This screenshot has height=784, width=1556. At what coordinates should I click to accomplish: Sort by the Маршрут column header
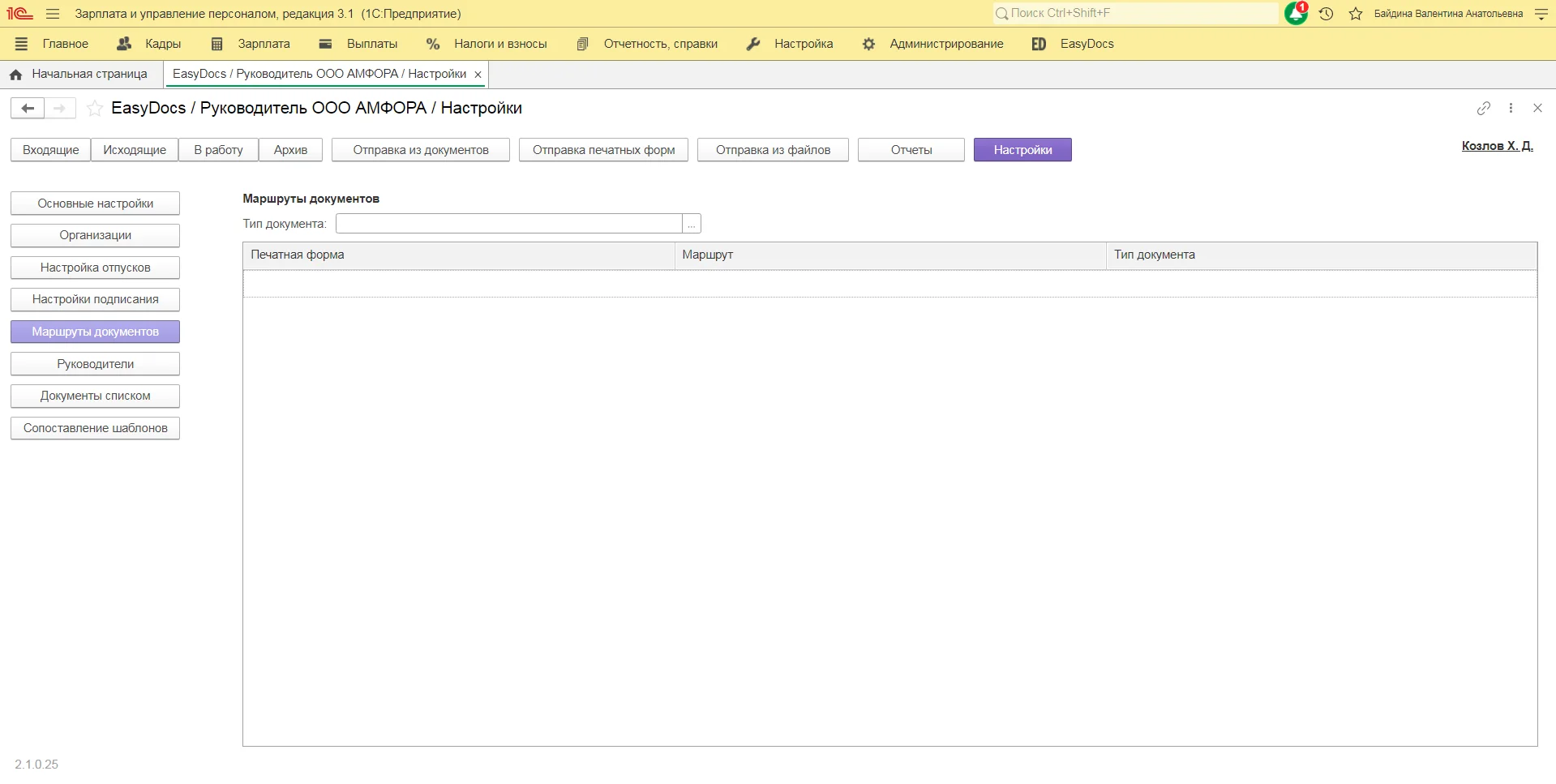point(889,255)
